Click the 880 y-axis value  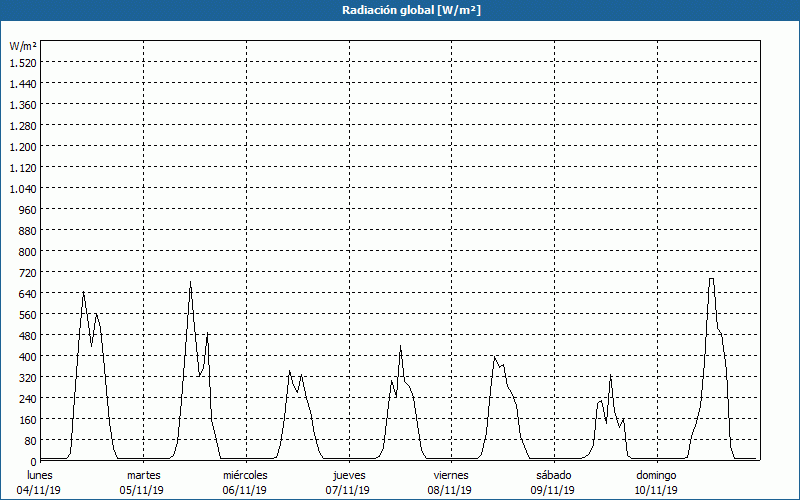[29, 231]
